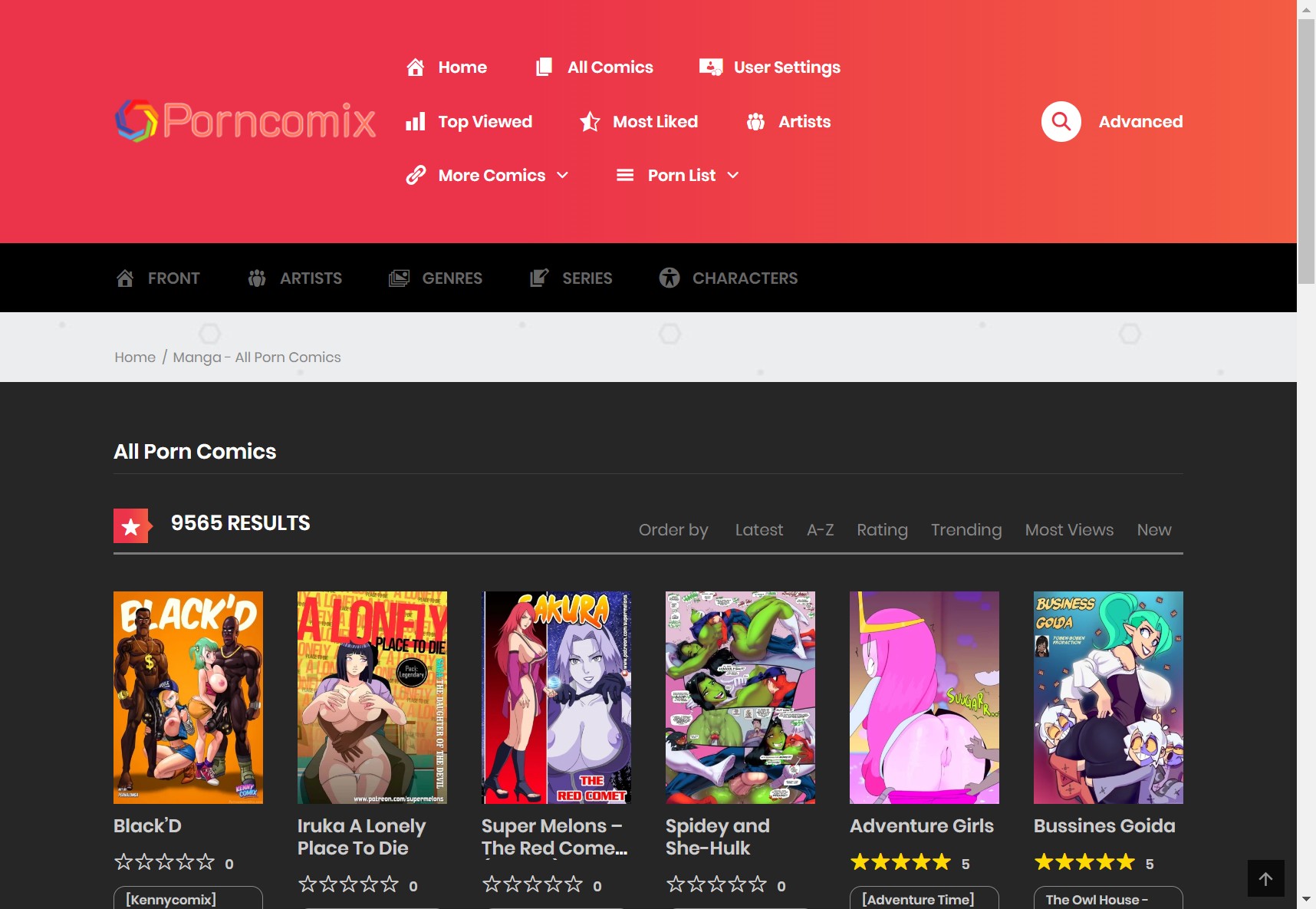Click the magnifier search icon

[1061, 121]
